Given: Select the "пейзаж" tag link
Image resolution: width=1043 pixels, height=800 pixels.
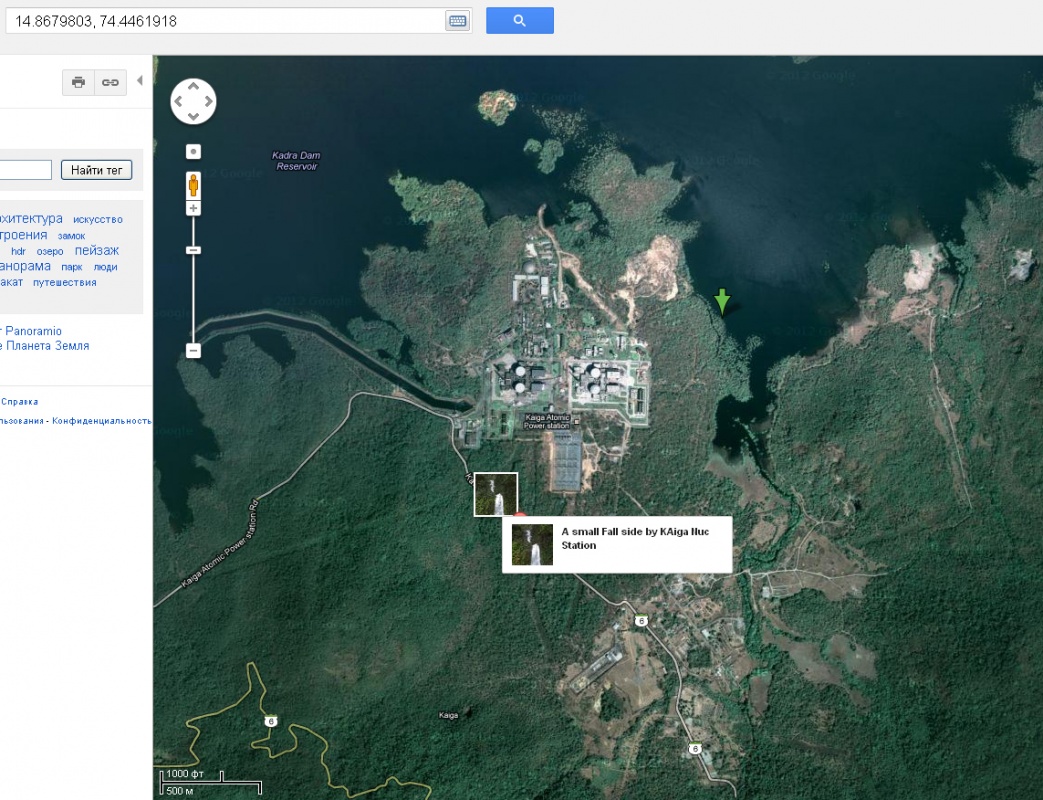Looking at the screenshot, I should [x=97, y=251].
